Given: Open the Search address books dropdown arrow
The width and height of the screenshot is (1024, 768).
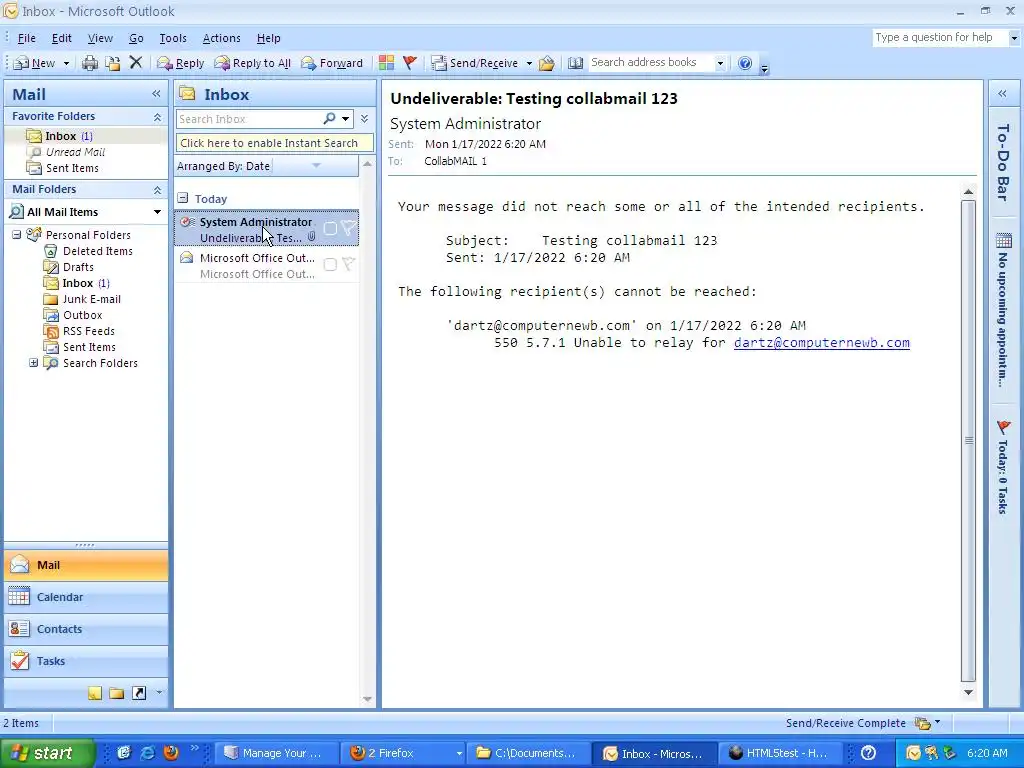Looking at the screenshot, I should 720,63.
